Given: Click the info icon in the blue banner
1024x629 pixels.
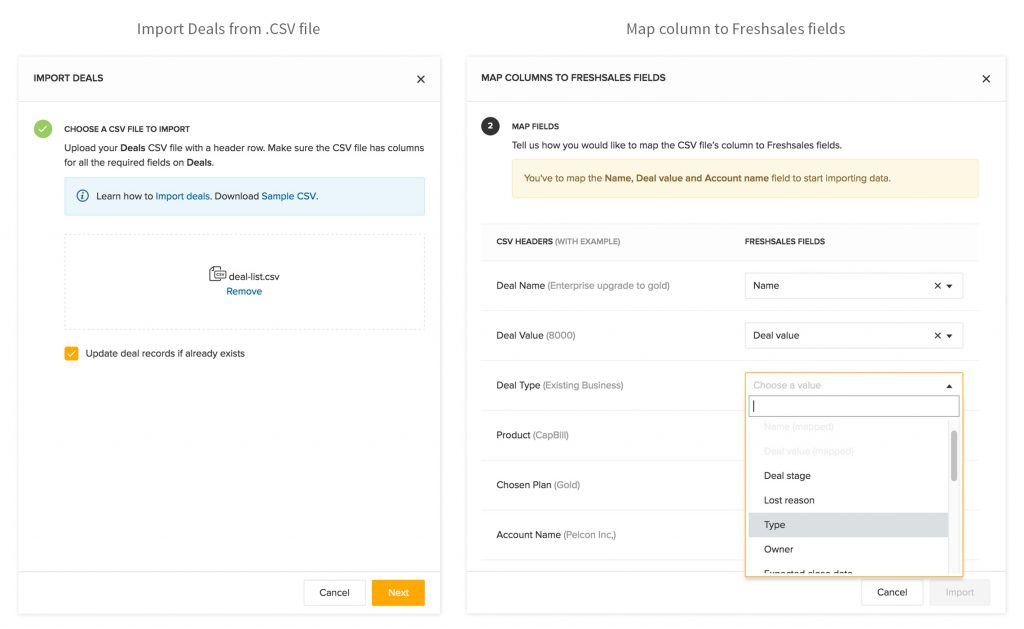Looking at the screenshot, I should tap(82, 196).
